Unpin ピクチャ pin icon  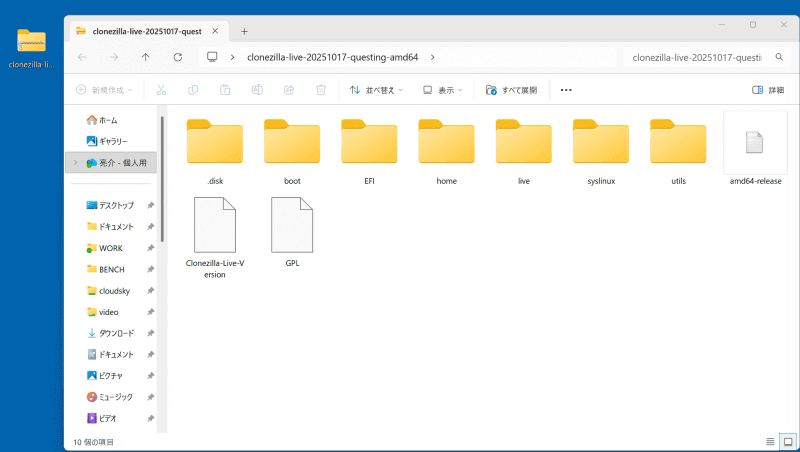(151, 375)
